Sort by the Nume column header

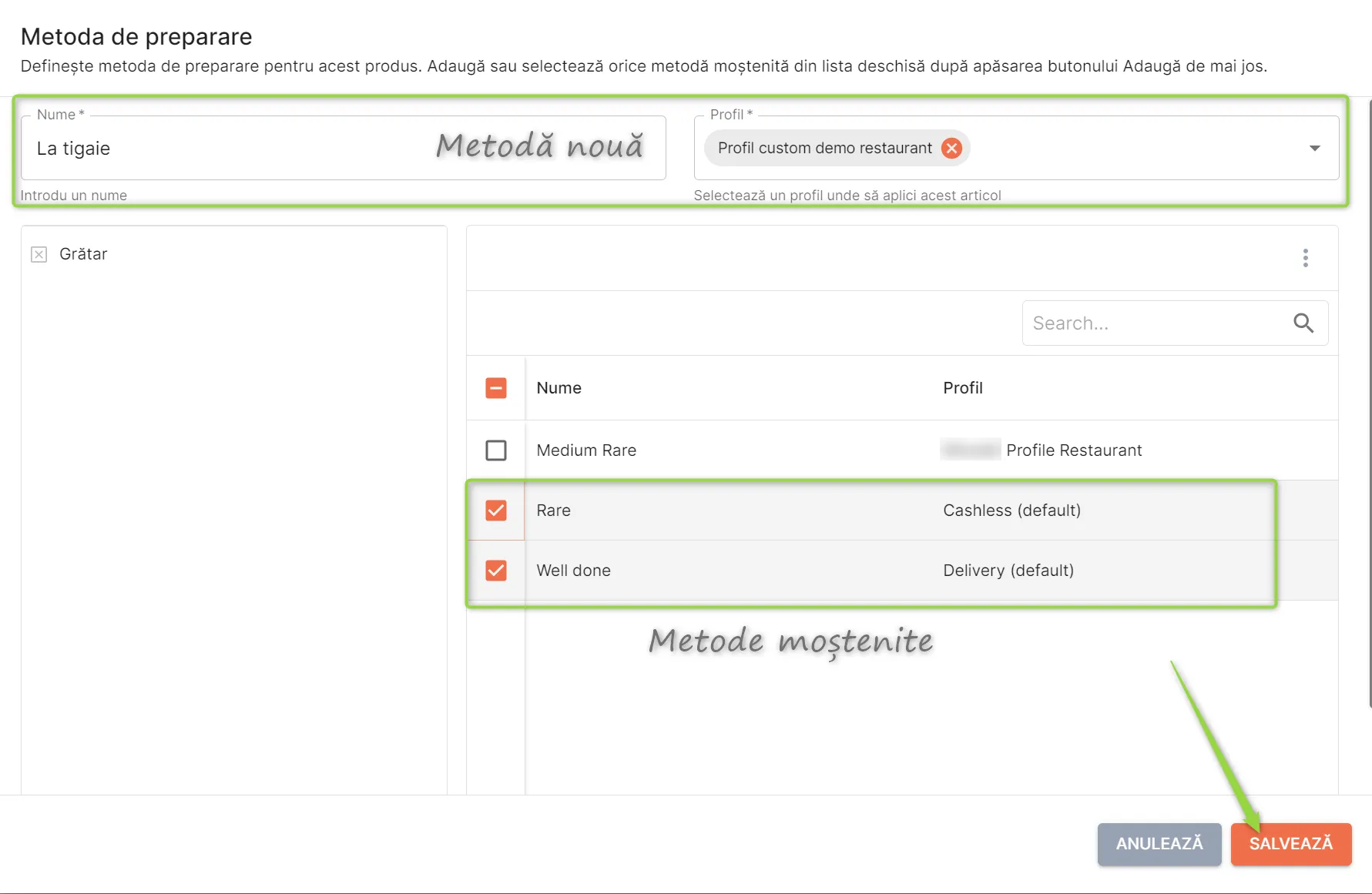point(559,388)
